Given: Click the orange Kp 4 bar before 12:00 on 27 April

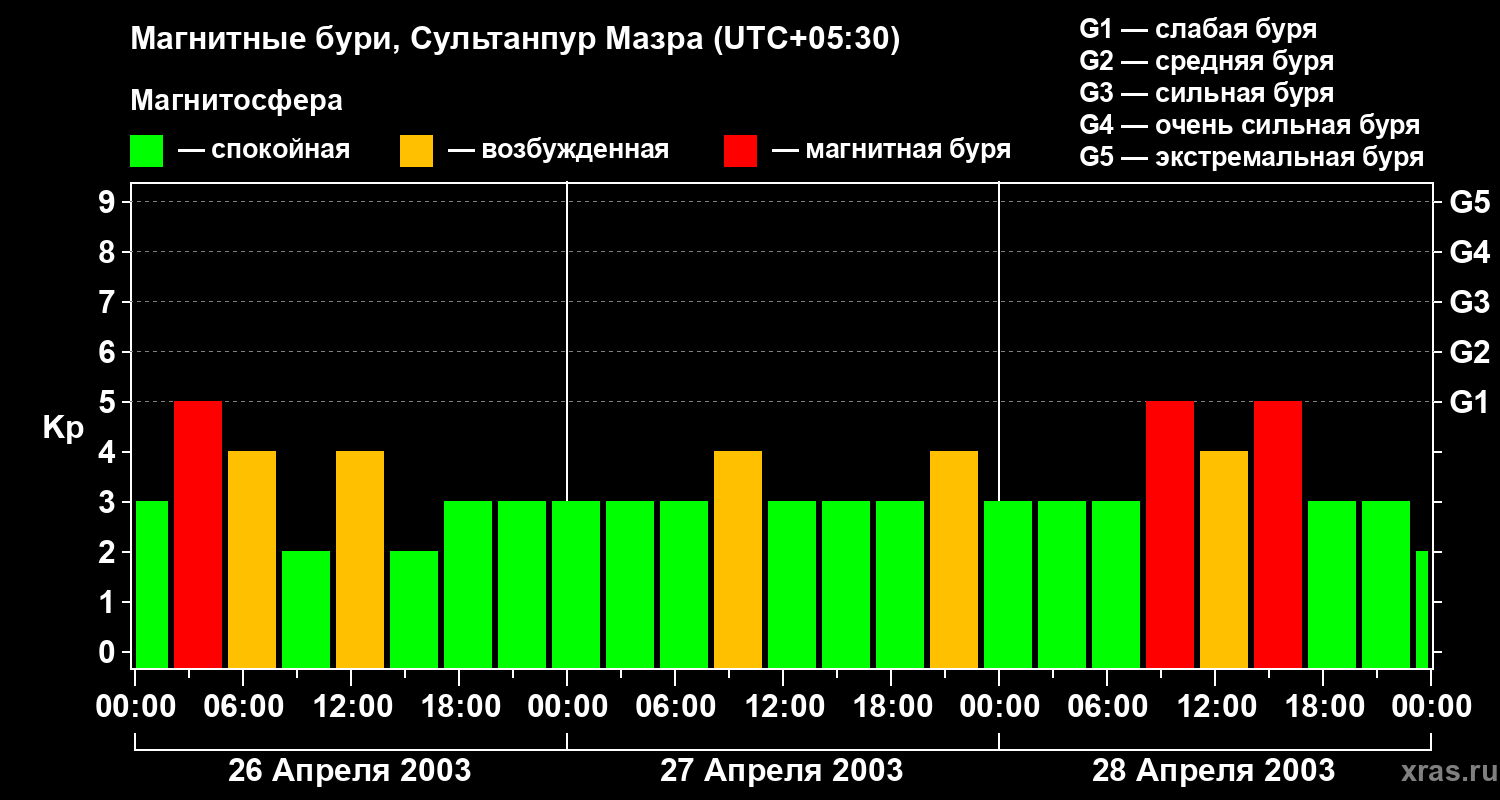Looking at the screenshot, I should [x=738, y=560].
